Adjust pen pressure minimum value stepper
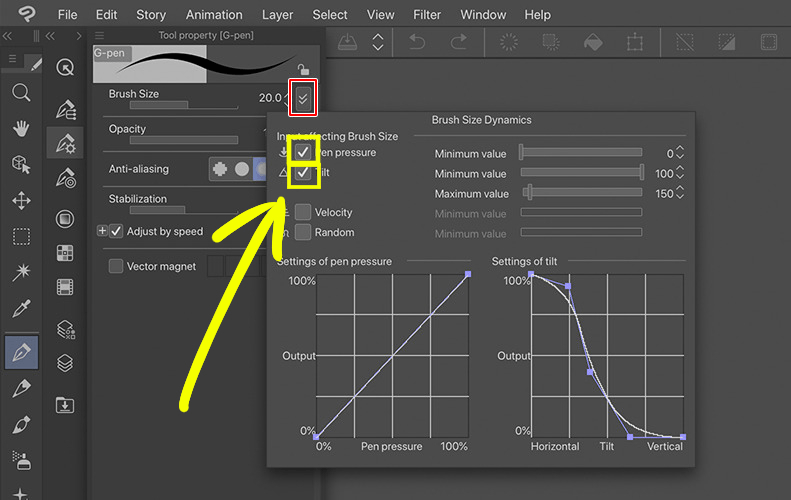Screen dimensions: 791x500 click(680, 153)
